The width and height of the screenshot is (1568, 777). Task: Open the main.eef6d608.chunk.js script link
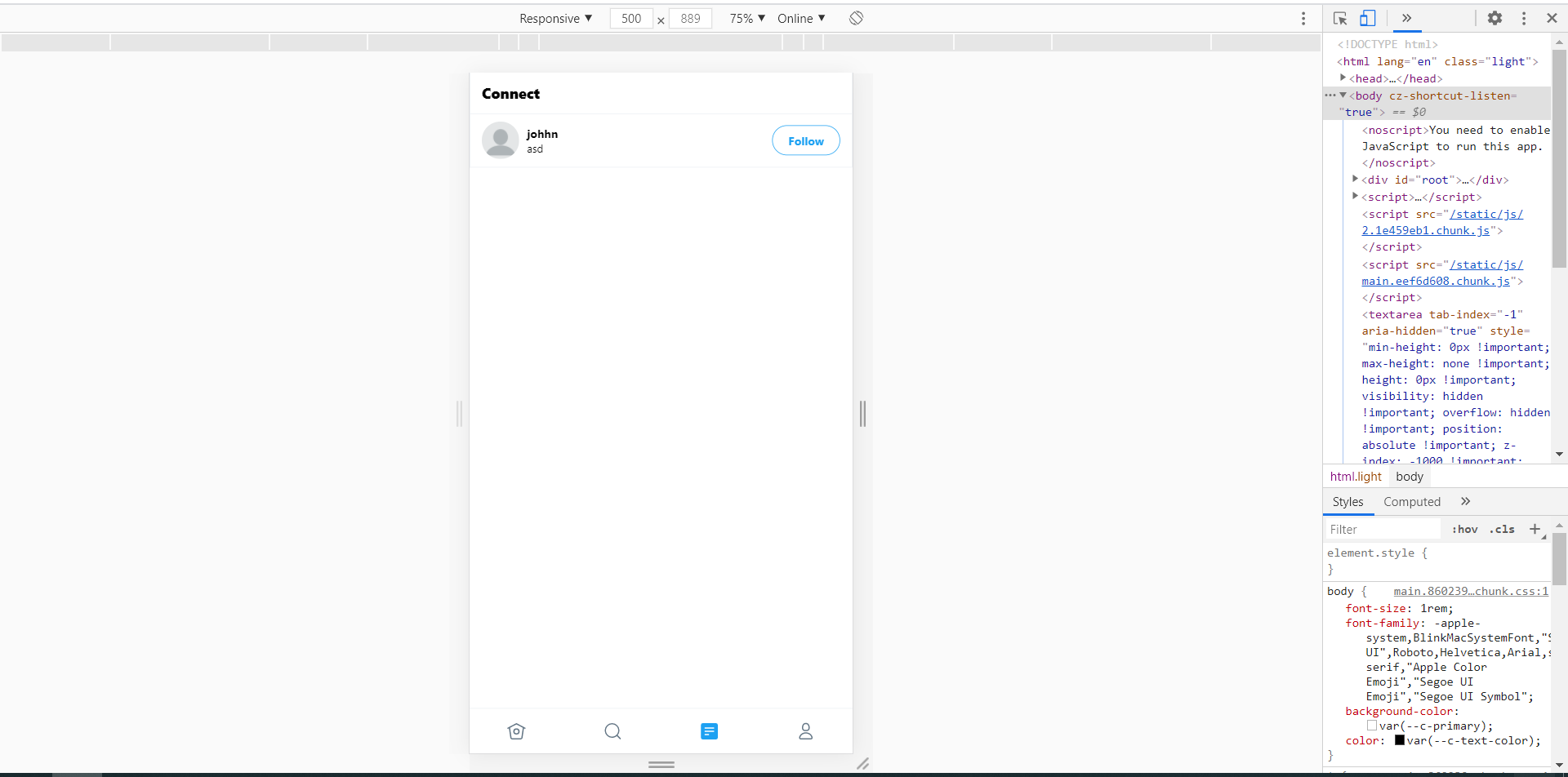[x=1442, y=273]
